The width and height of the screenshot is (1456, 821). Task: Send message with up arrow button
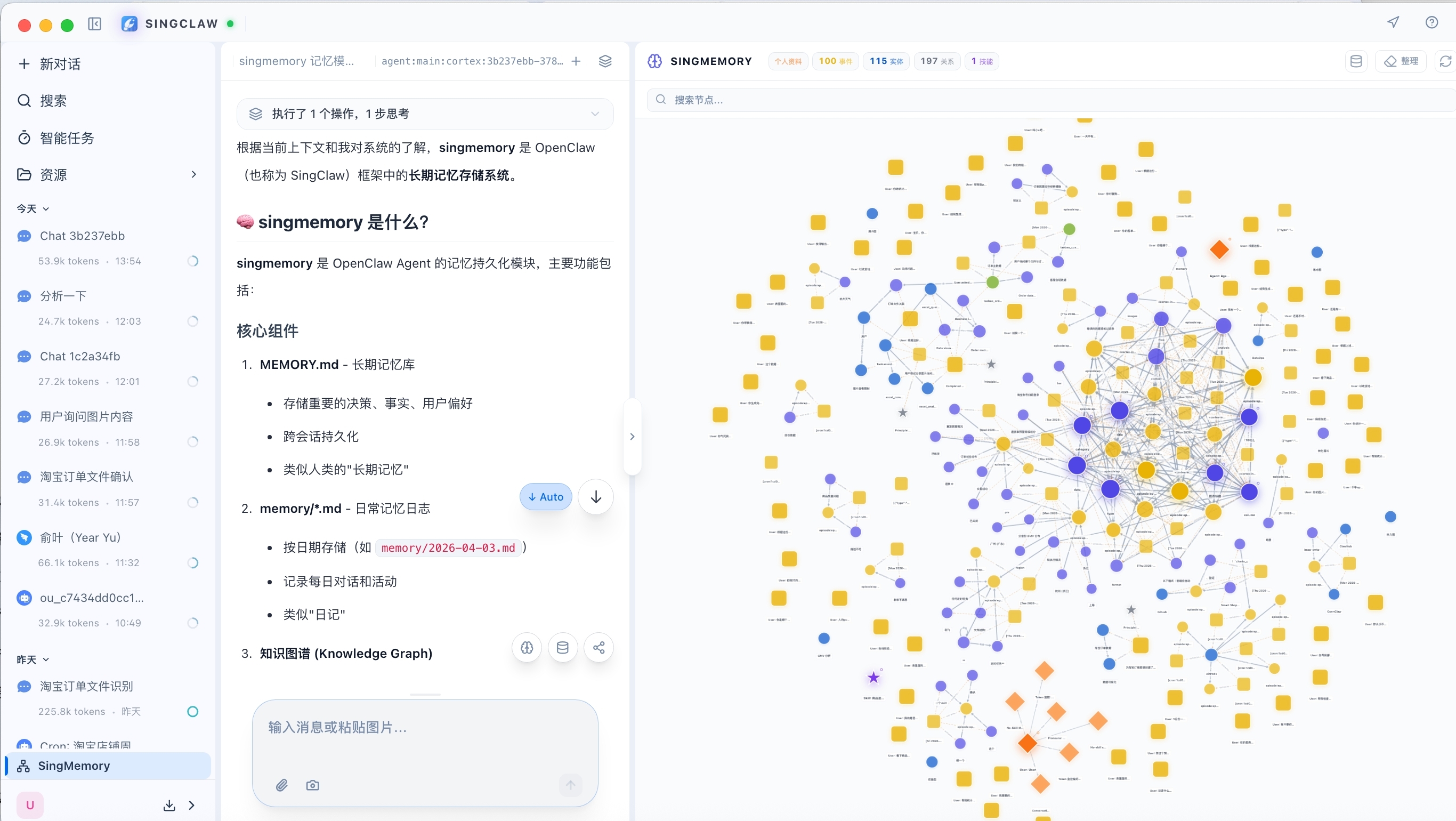(x=570, y=785)
